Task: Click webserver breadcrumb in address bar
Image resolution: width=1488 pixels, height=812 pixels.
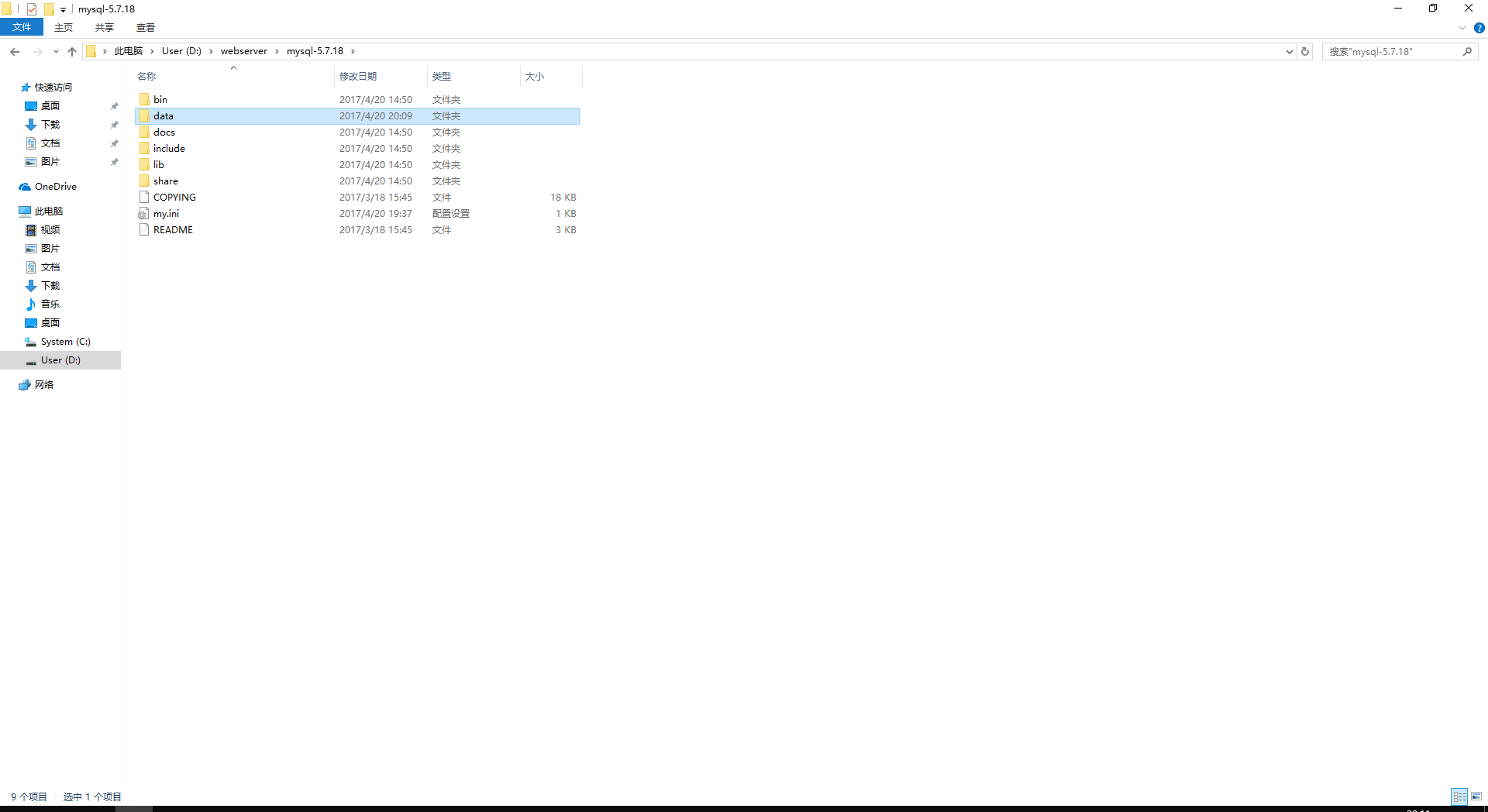Action: 243,51
